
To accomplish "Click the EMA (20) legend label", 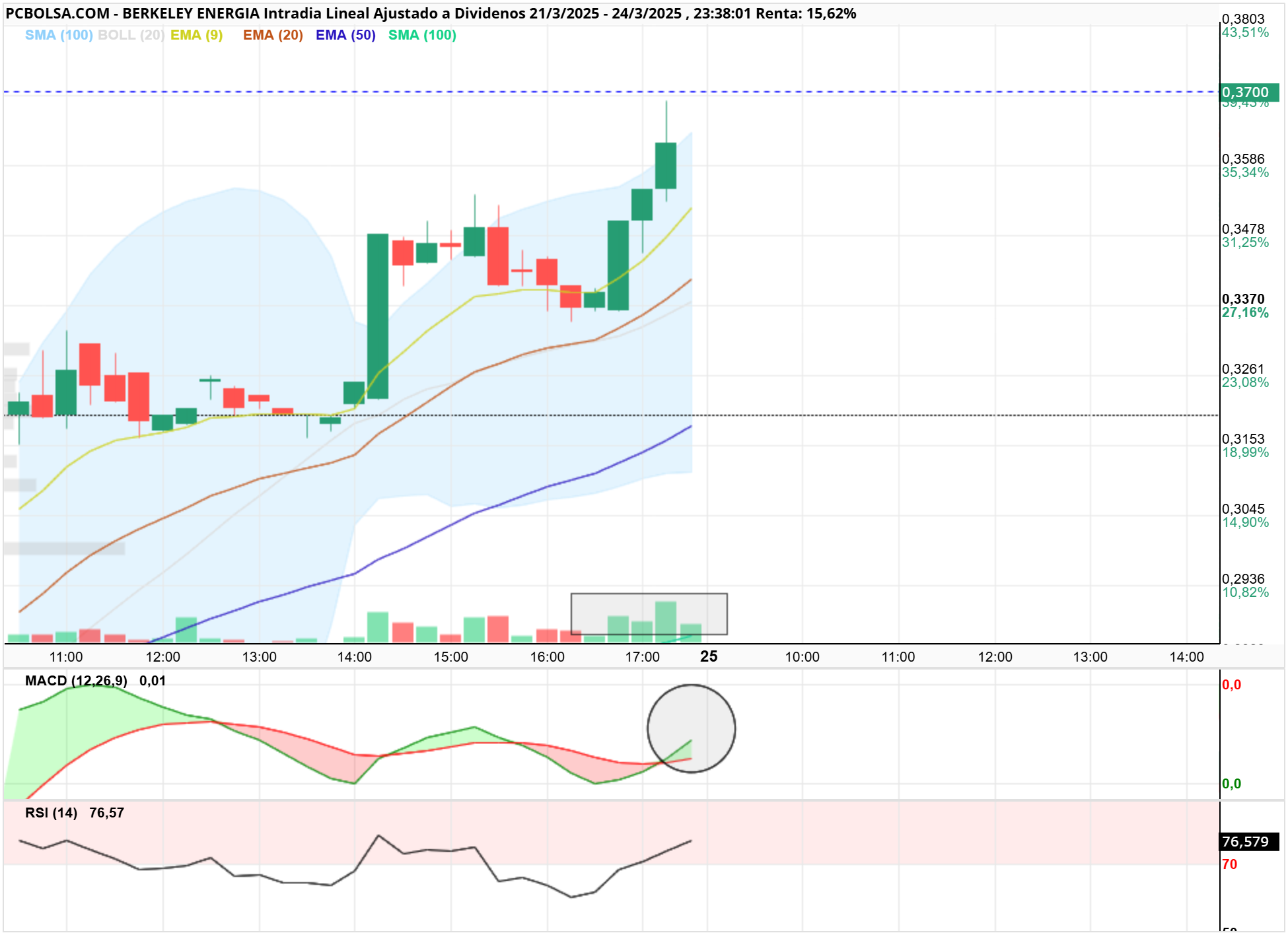I will click(x=273, y=35).
